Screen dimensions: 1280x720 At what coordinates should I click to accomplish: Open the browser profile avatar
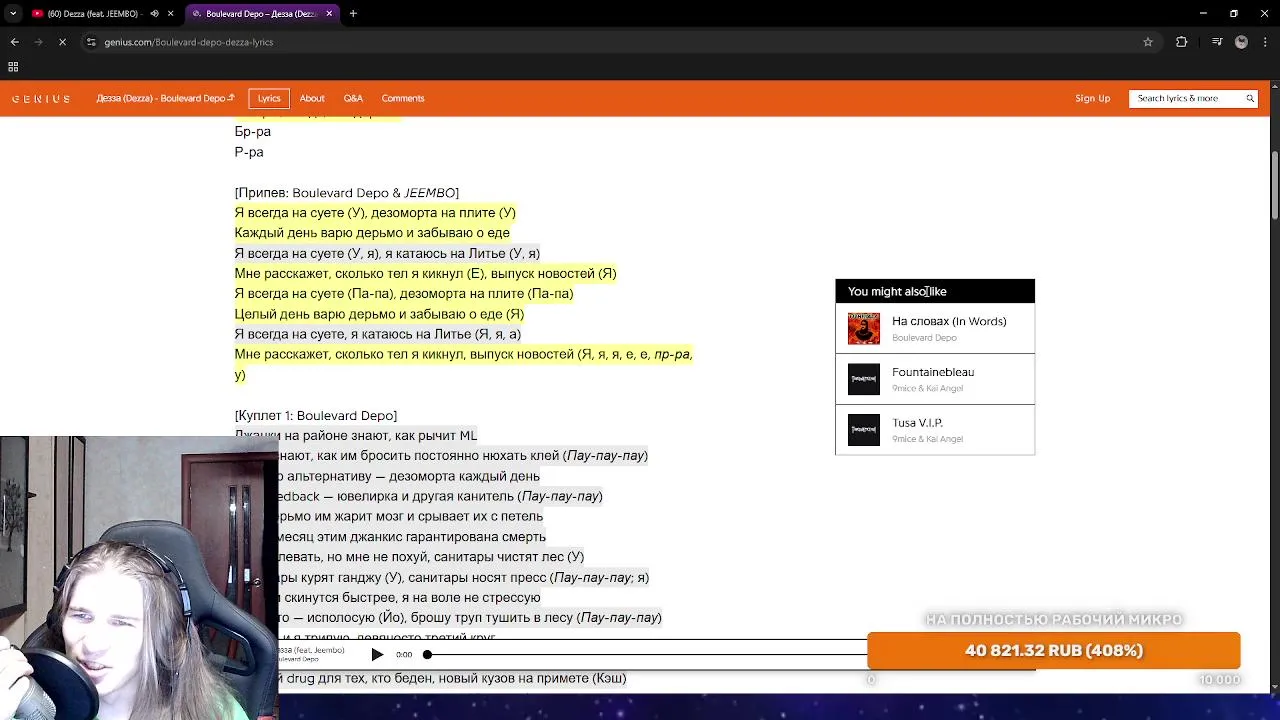point(1241,42)
